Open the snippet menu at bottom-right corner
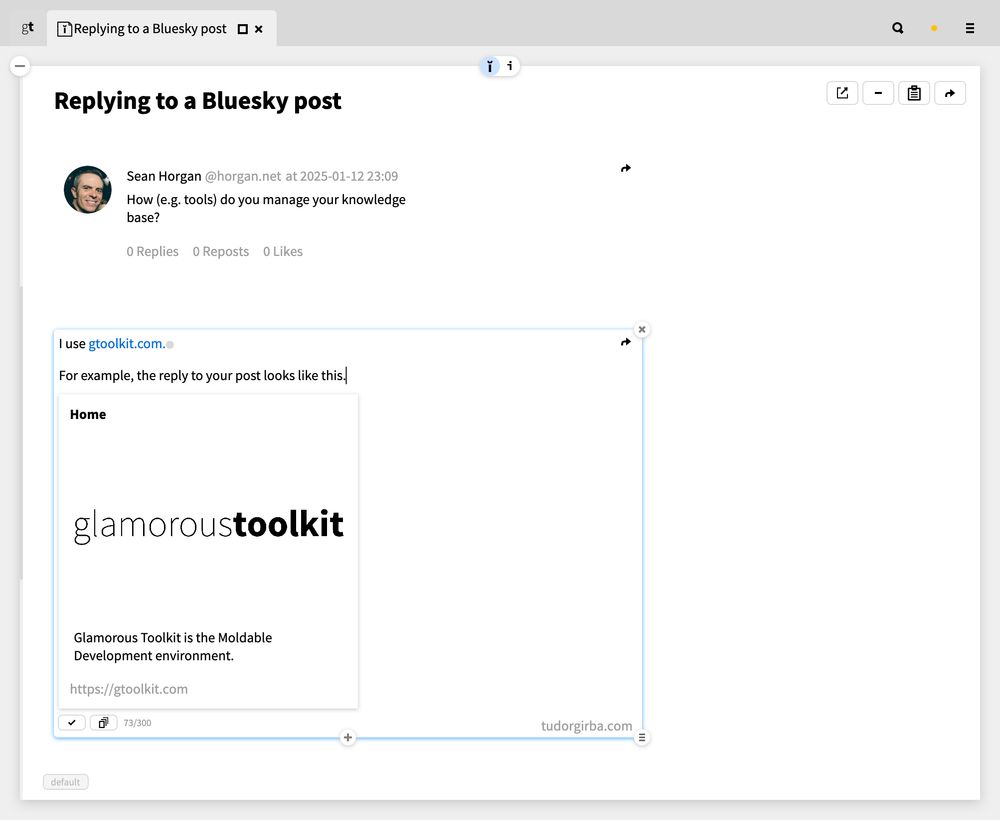1000x820 pixels. 642,738
